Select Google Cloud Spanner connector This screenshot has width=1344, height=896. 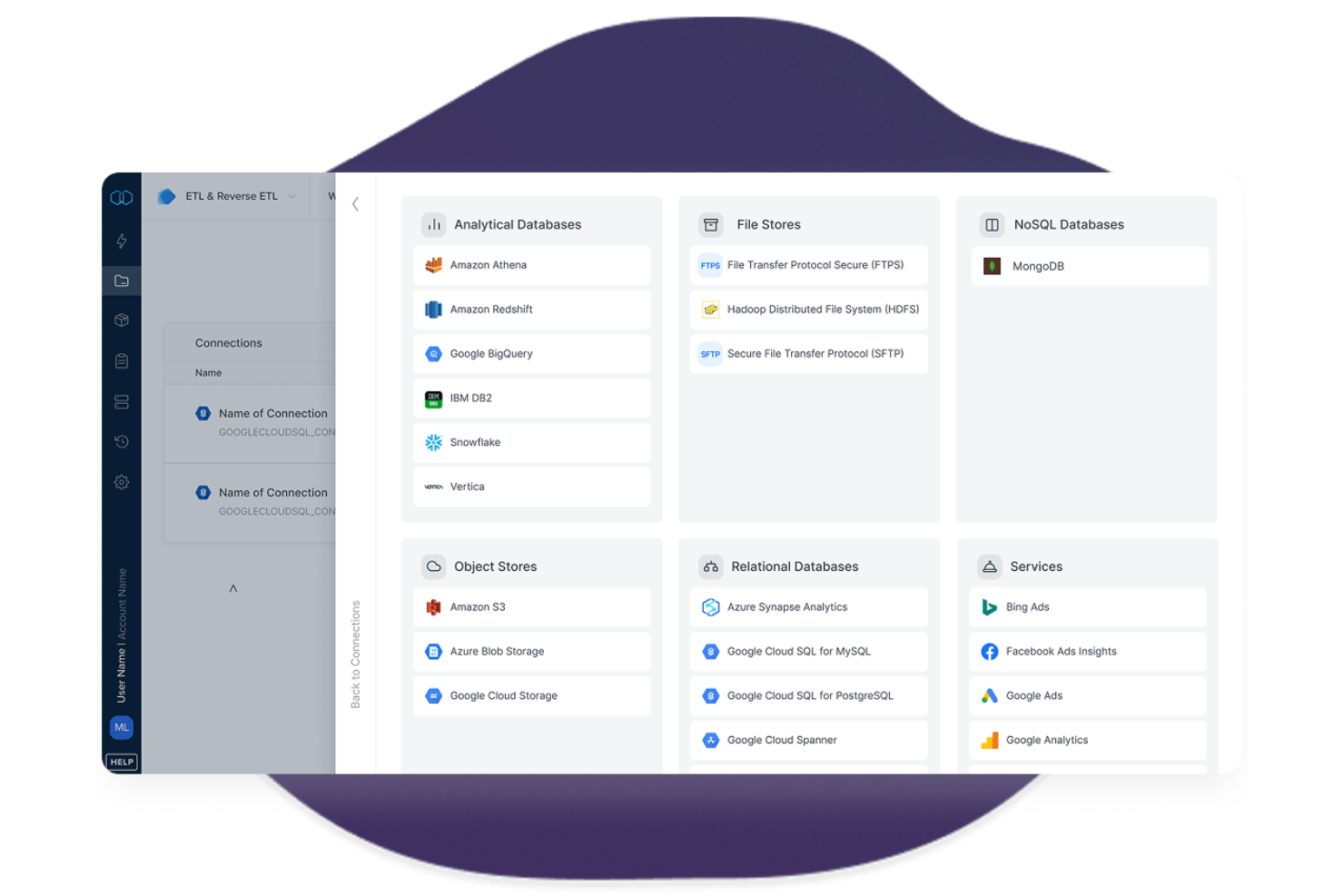(x=808, y=740)
